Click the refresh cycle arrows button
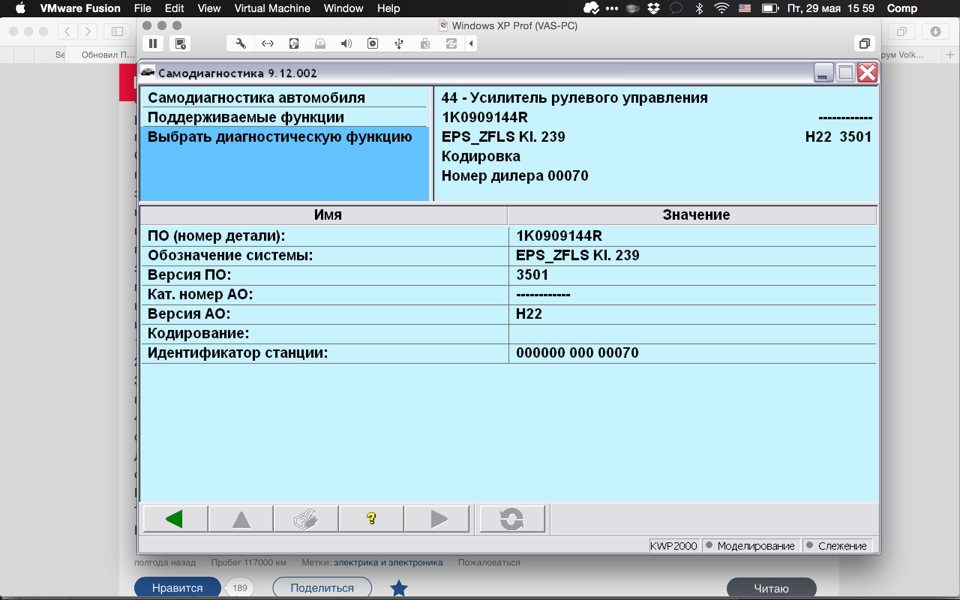The image size is (960, 600). 512,519
